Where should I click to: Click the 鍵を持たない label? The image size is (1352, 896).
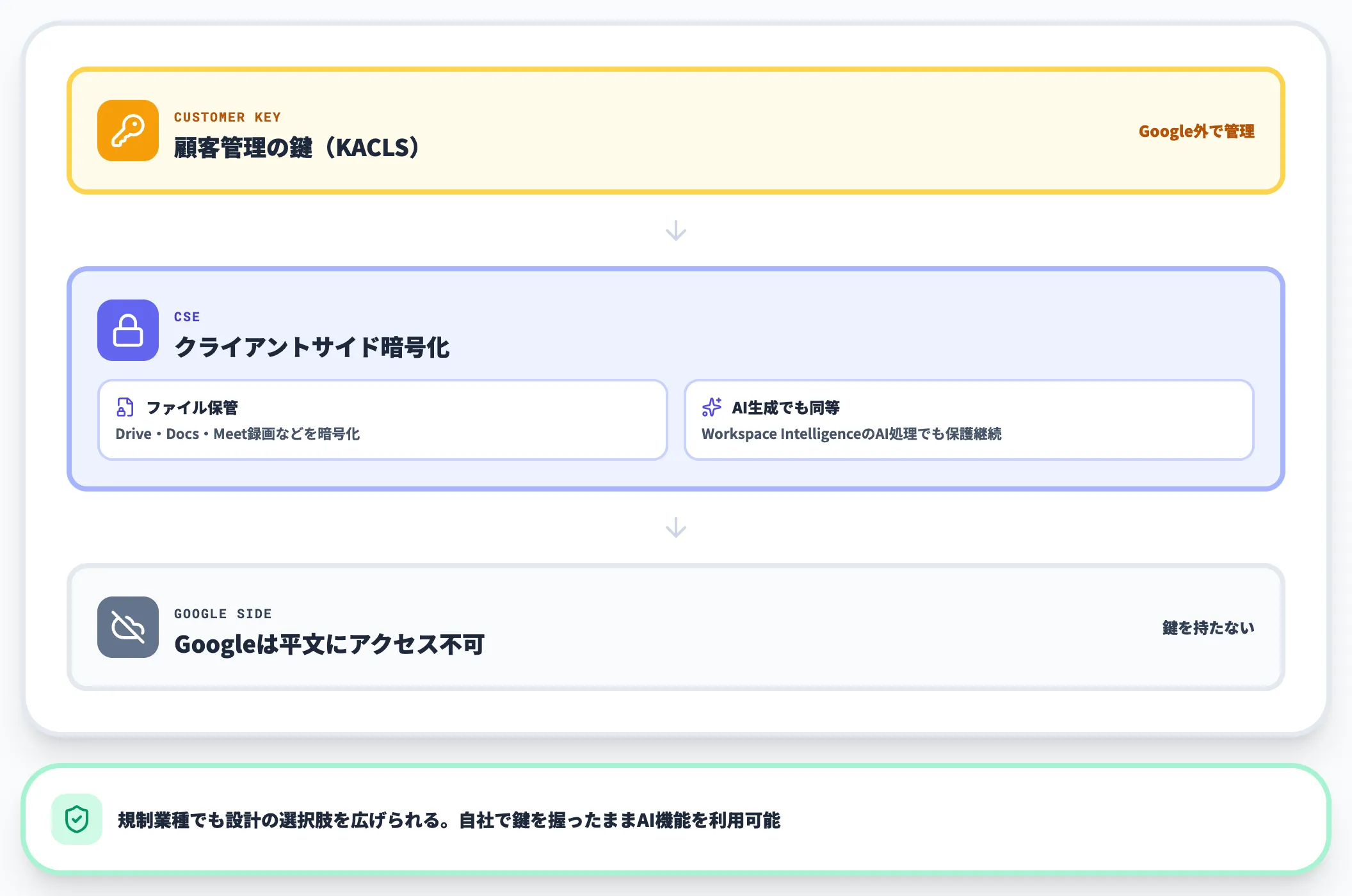1209,628
